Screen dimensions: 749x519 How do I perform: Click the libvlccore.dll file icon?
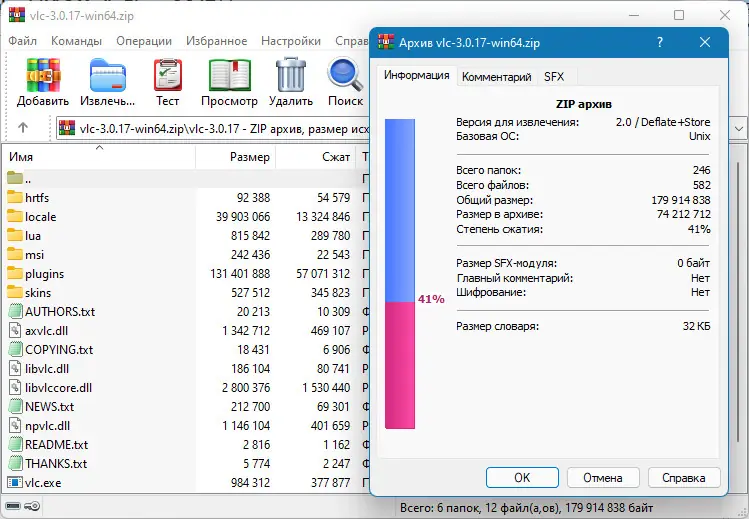[x=15, y=387]
